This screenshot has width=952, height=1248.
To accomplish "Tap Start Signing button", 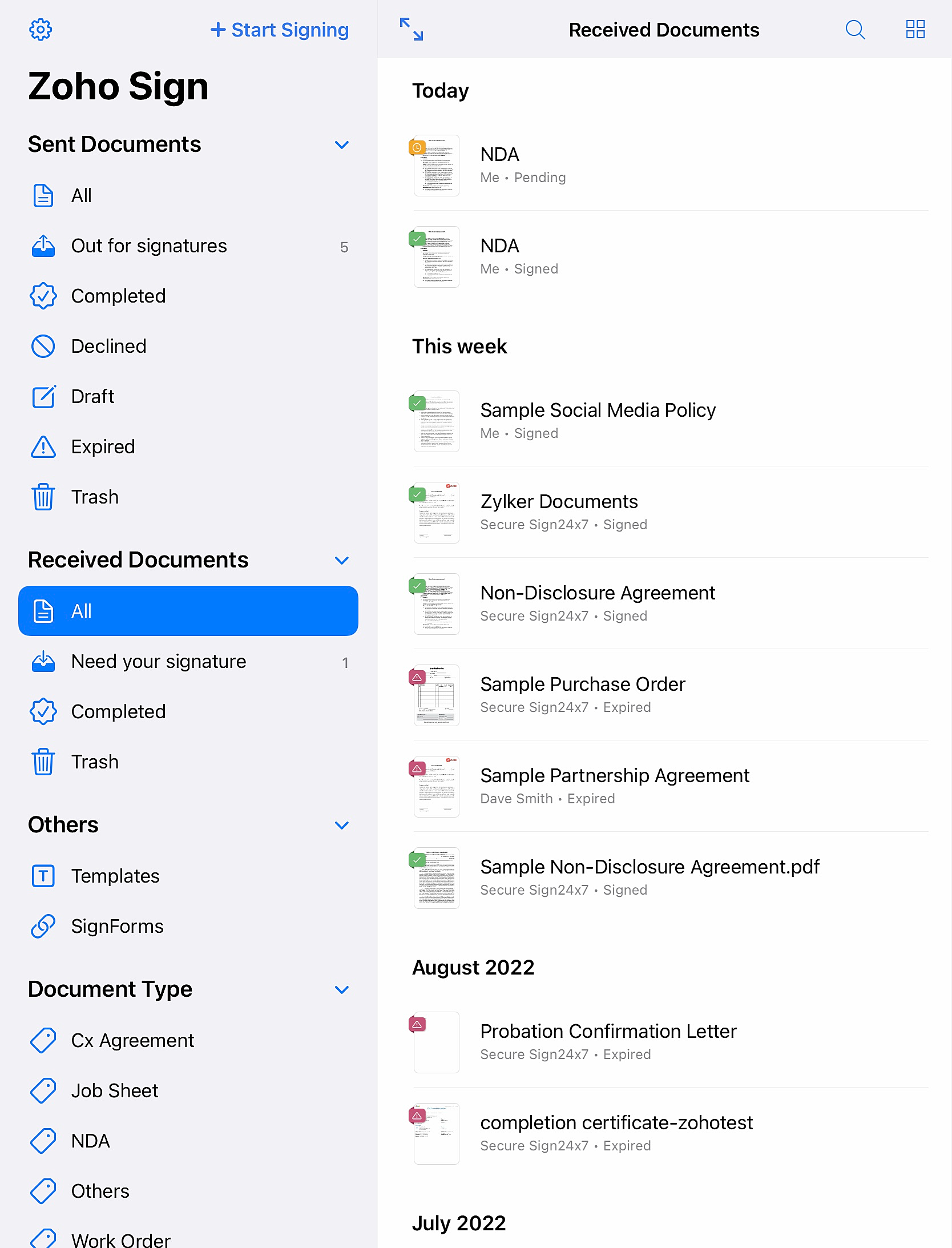I will [280, 30].
